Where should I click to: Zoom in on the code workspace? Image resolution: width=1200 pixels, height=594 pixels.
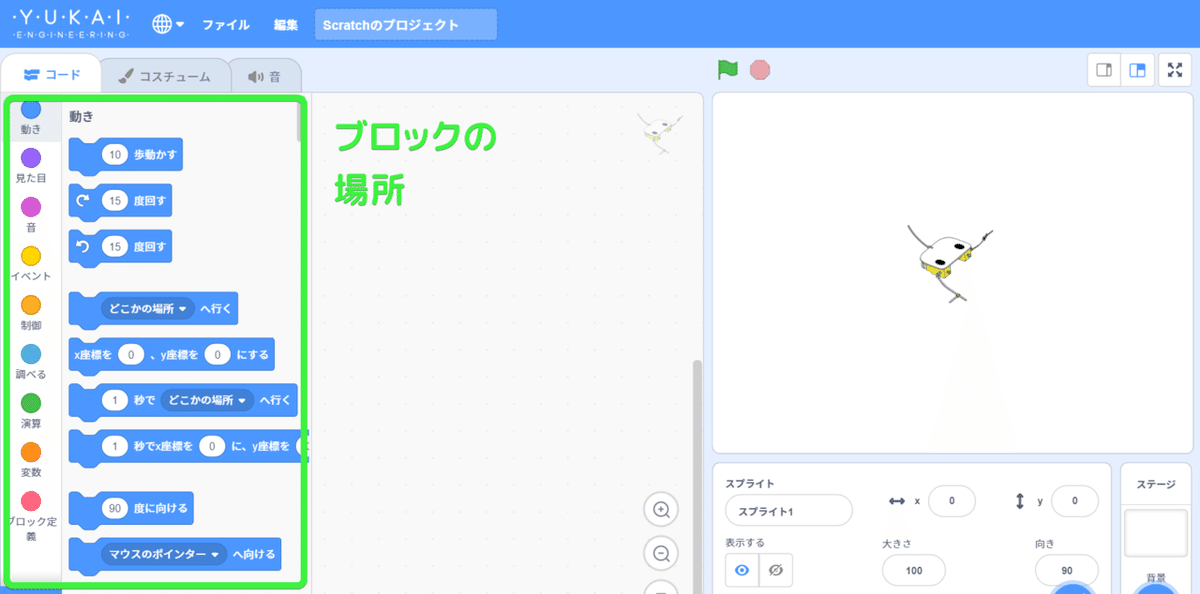coord(661,509)
